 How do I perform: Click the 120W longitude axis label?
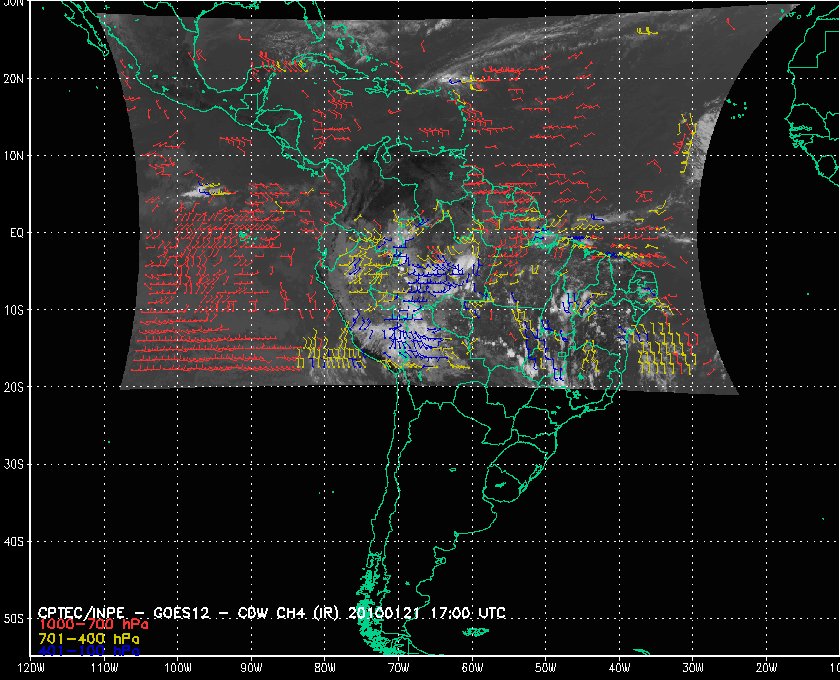(x=31, y=669)
